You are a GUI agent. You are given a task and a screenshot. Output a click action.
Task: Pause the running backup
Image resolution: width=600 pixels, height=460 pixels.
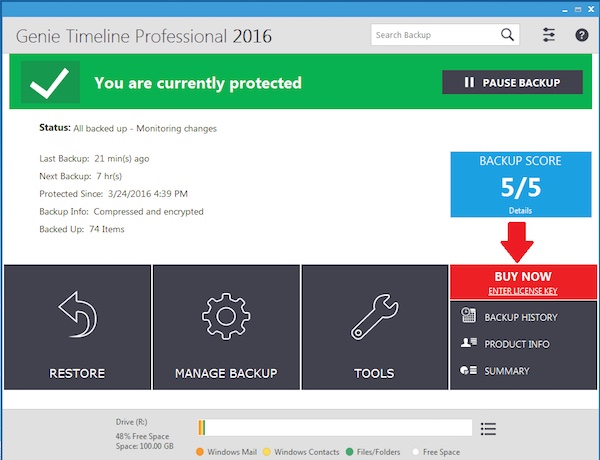(512, 82)
